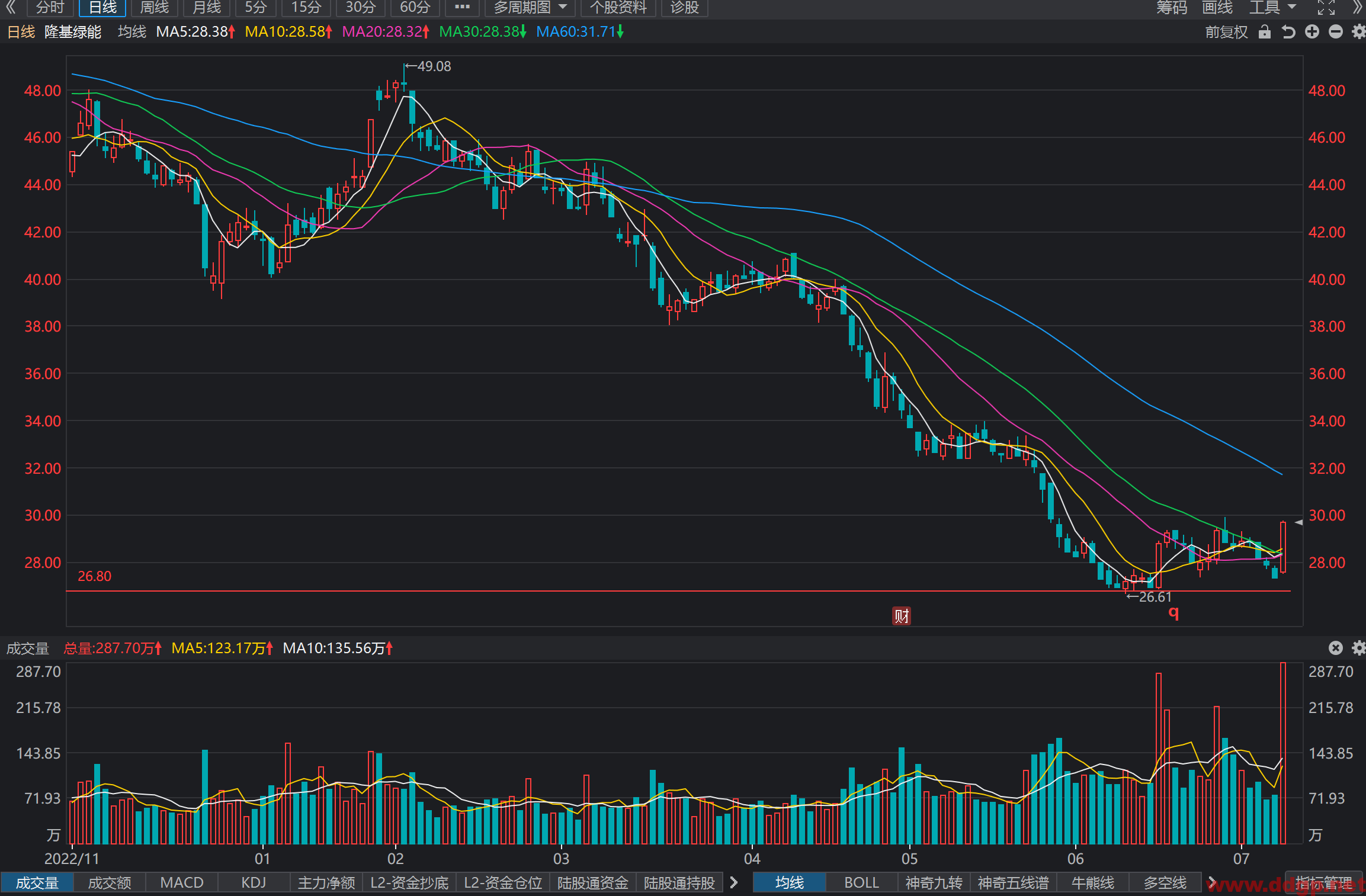Viewport: 1366px width, 896px height.
Task: Expand the 工具 dropdown menu
Action: (1273, 7)
